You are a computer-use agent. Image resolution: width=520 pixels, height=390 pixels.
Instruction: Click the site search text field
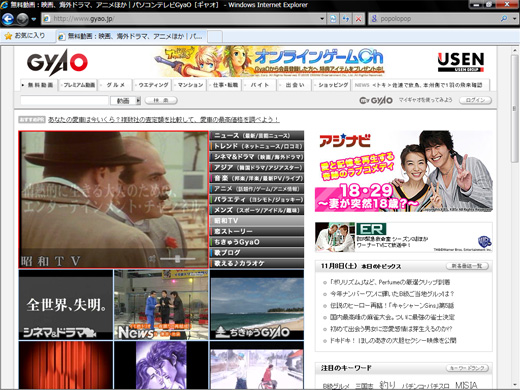coord(64,100)
